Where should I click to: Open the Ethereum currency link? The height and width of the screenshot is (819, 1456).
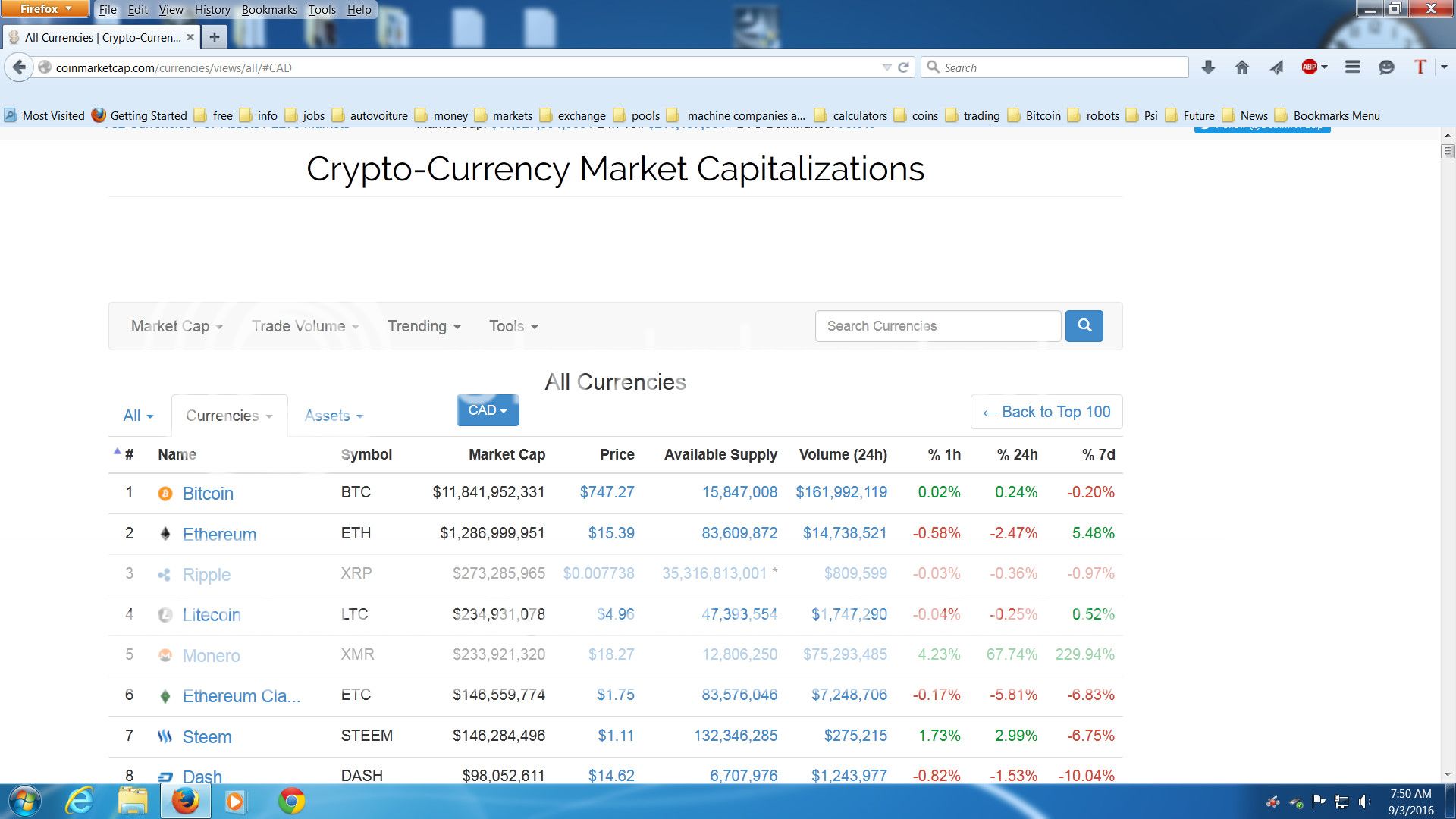point(219,534)
